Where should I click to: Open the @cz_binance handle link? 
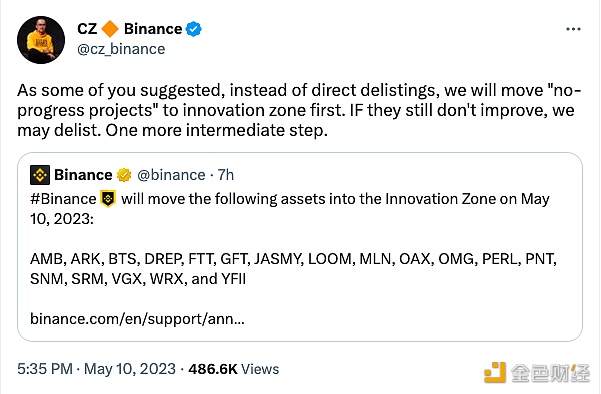click(x=121, y=49)
